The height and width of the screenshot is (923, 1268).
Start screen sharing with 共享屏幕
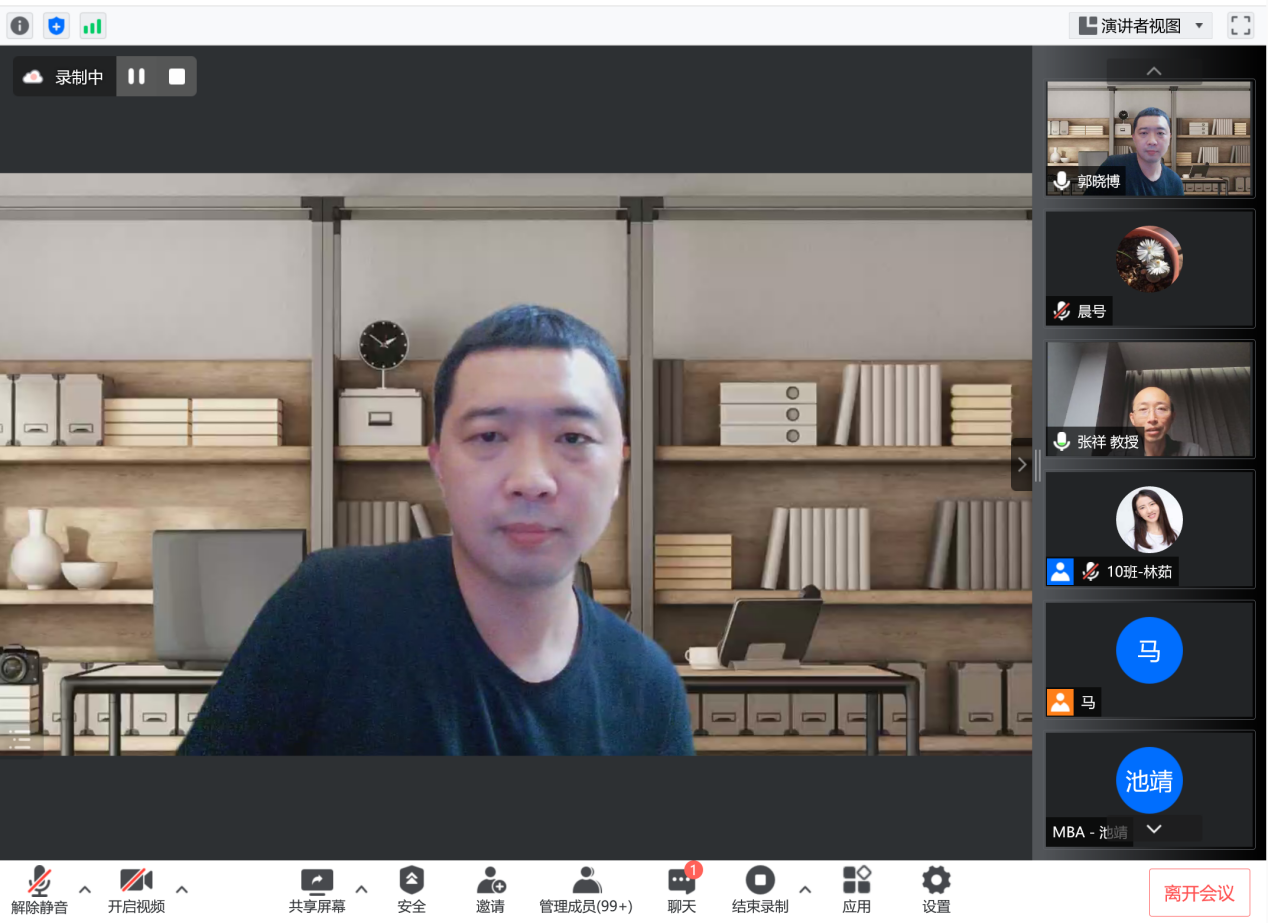pyautogui.click(x=317, y=890)
